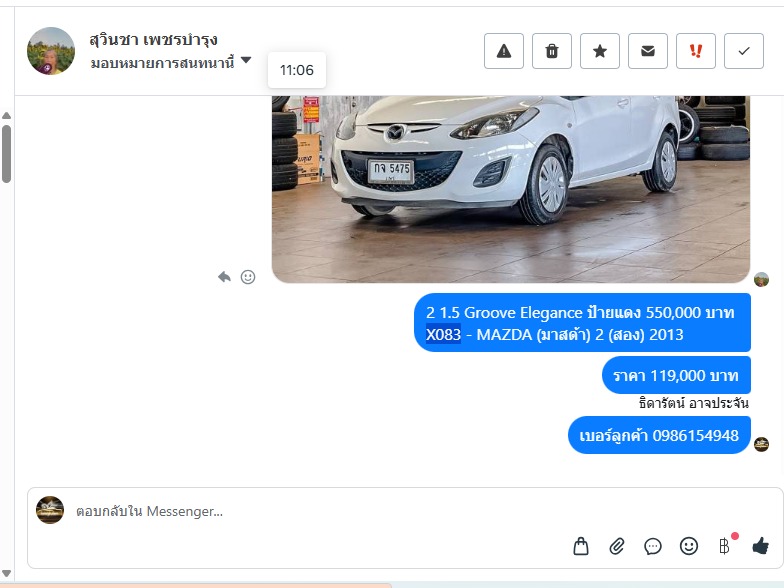Click มอบหมายการสนทนานี้ assignment label
Viewport: 784px width, 588px height.
[162, 63]
